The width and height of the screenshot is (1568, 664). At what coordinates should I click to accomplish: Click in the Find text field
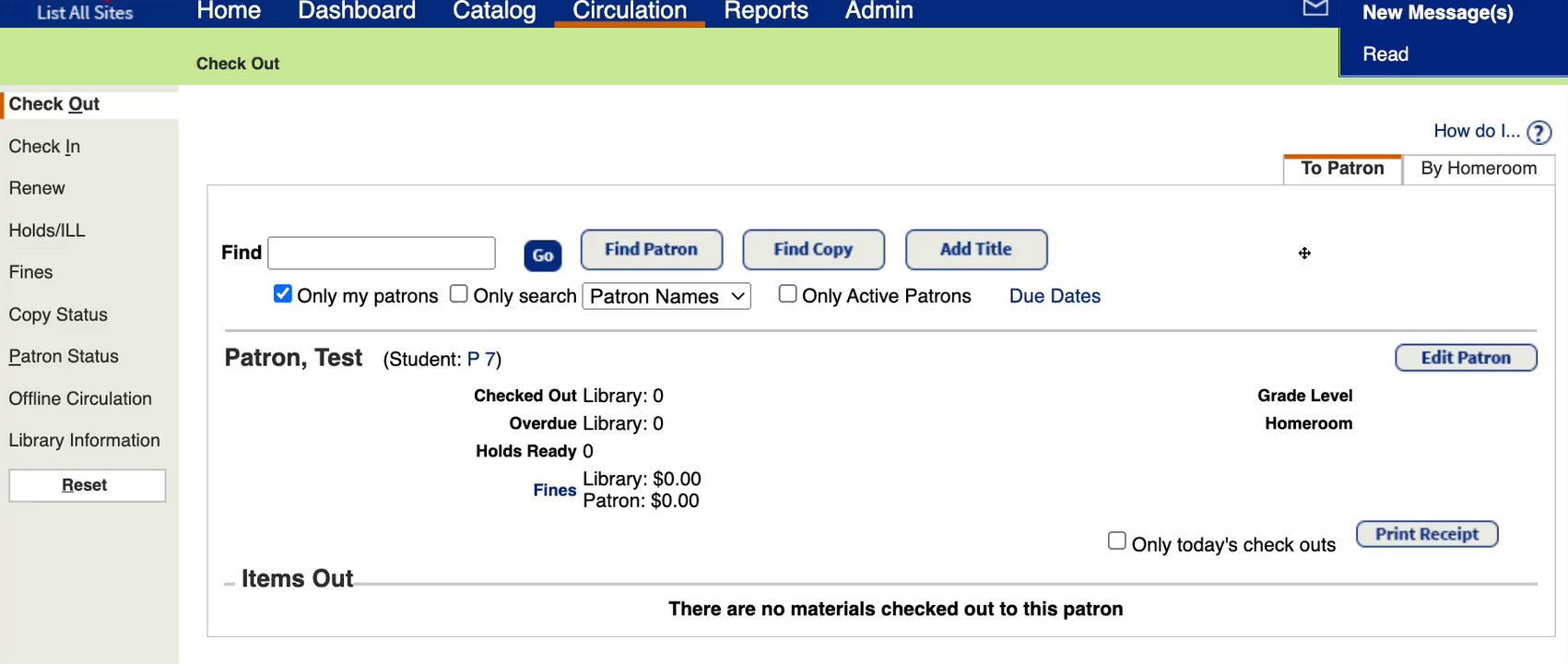pos(382,253)
